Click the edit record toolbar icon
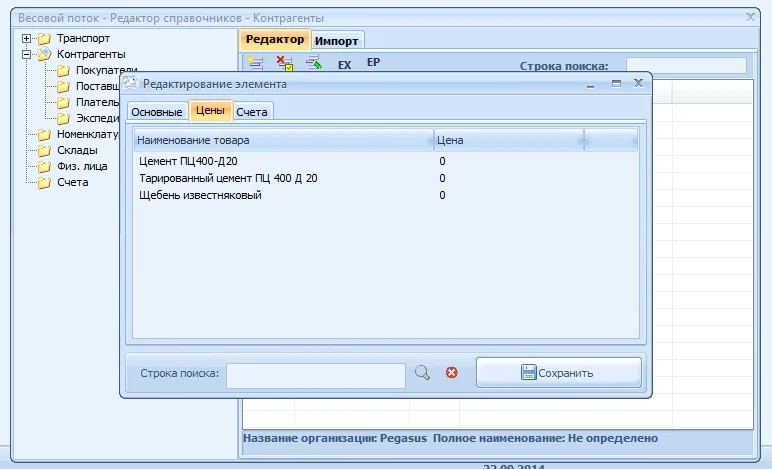Screen dimensions: 772x469 313,63
